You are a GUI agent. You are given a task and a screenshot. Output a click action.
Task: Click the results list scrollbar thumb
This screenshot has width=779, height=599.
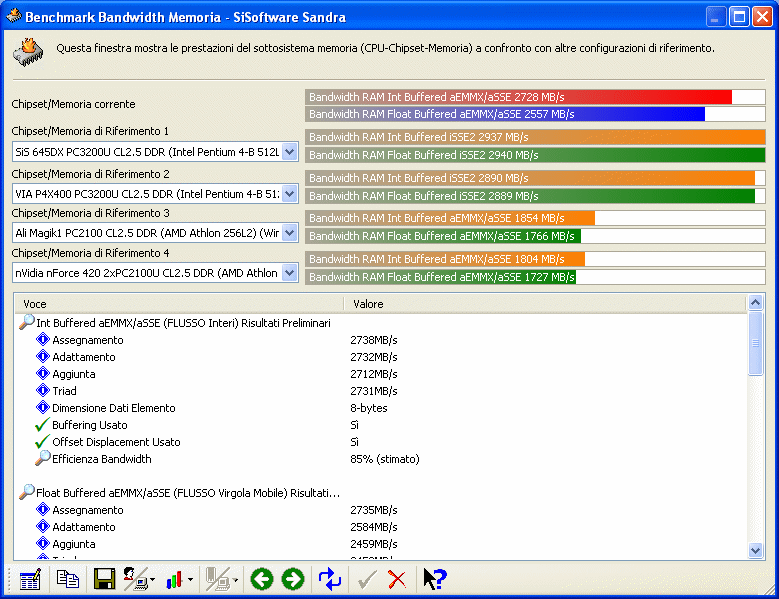[755, 343]
